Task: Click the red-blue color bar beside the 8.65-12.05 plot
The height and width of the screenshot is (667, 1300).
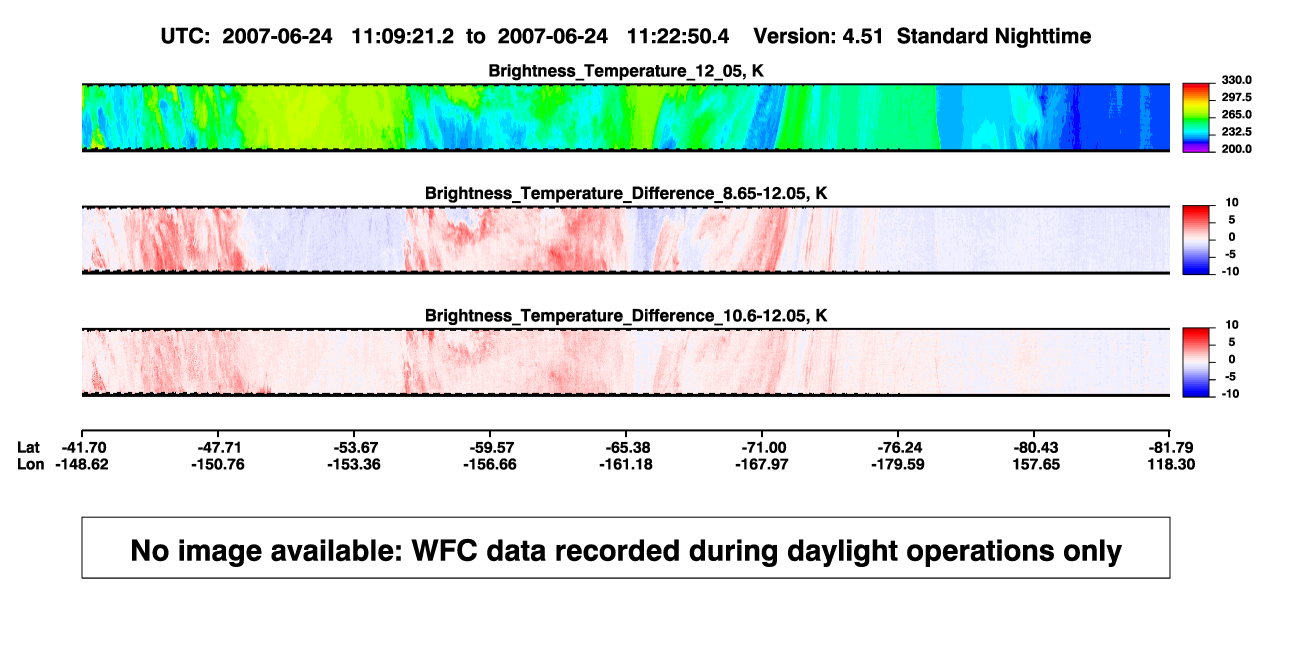Action: (1197, 240)
